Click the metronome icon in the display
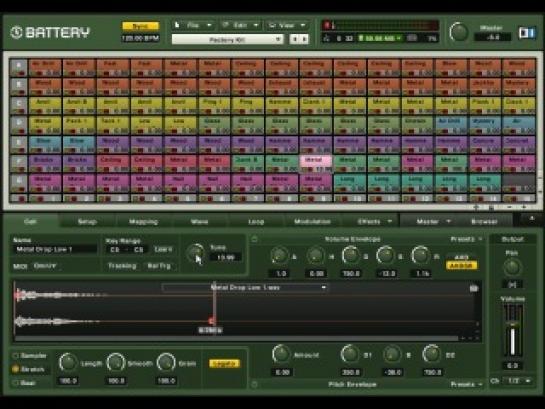545x409 pixels. 326,38
